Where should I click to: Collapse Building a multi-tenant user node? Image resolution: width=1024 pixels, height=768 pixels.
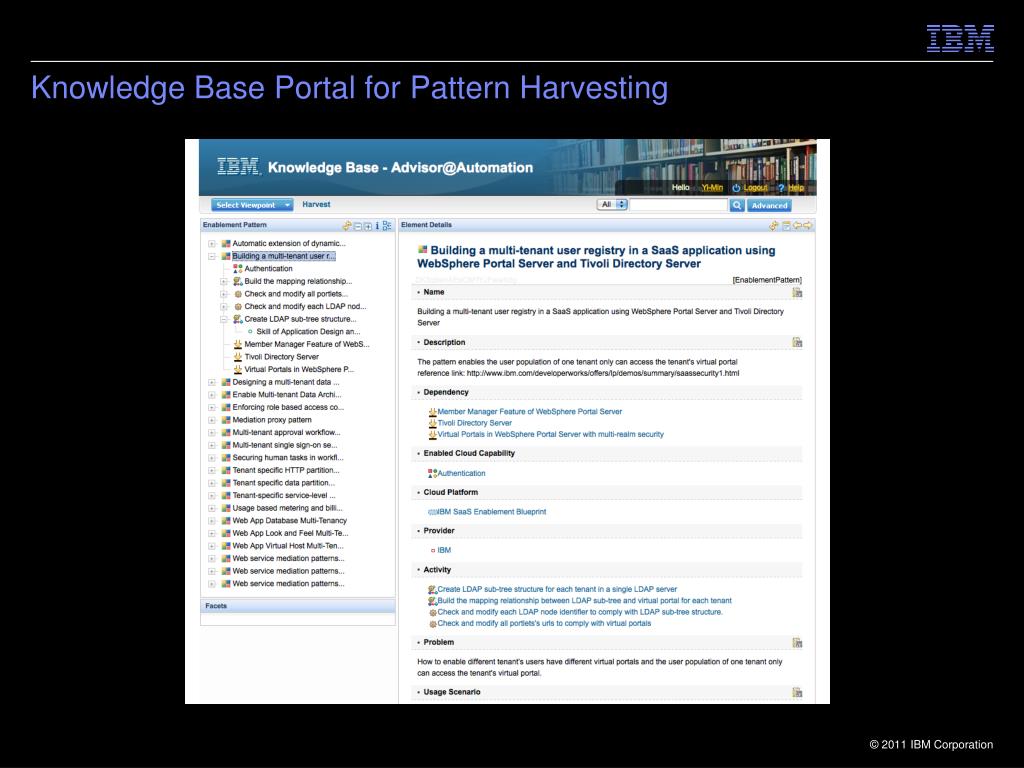tap(212, 256)
